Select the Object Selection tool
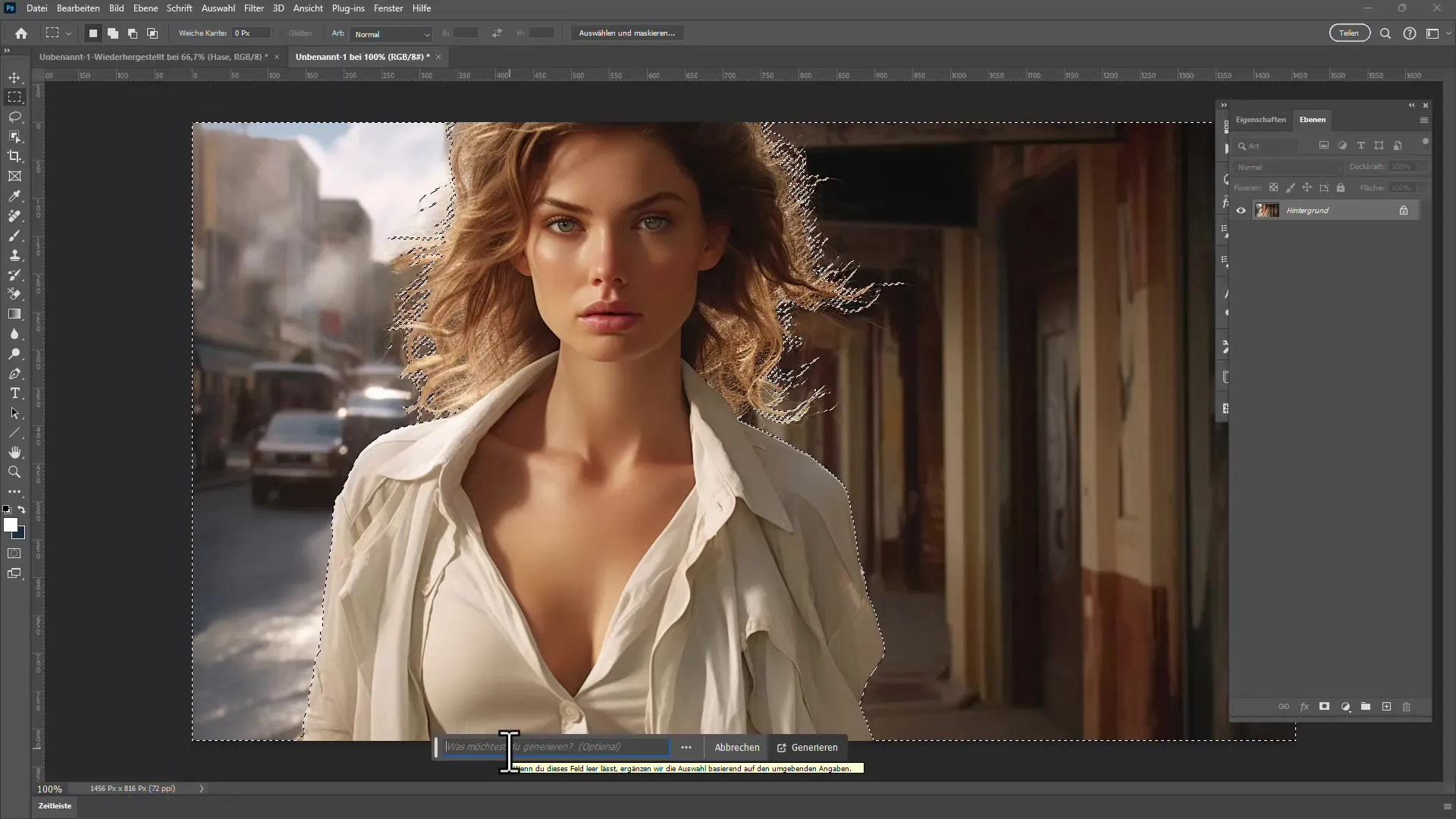Image resolution: width=1456 pixels, height=819 pixels. (x=14, y=136)
